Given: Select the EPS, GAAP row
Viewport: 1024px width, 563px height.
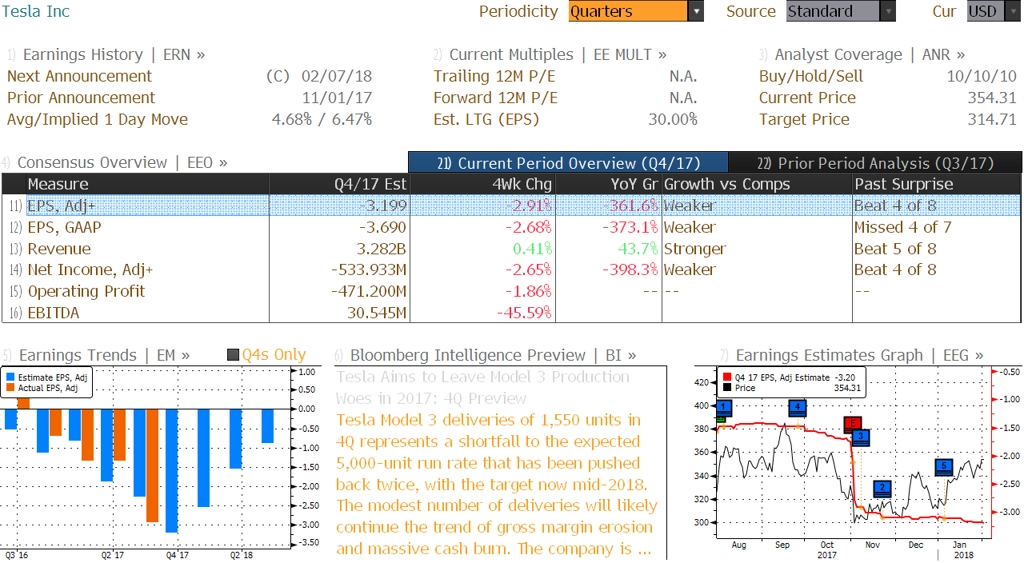Looking at the screenshot, I should click(511, 227).
